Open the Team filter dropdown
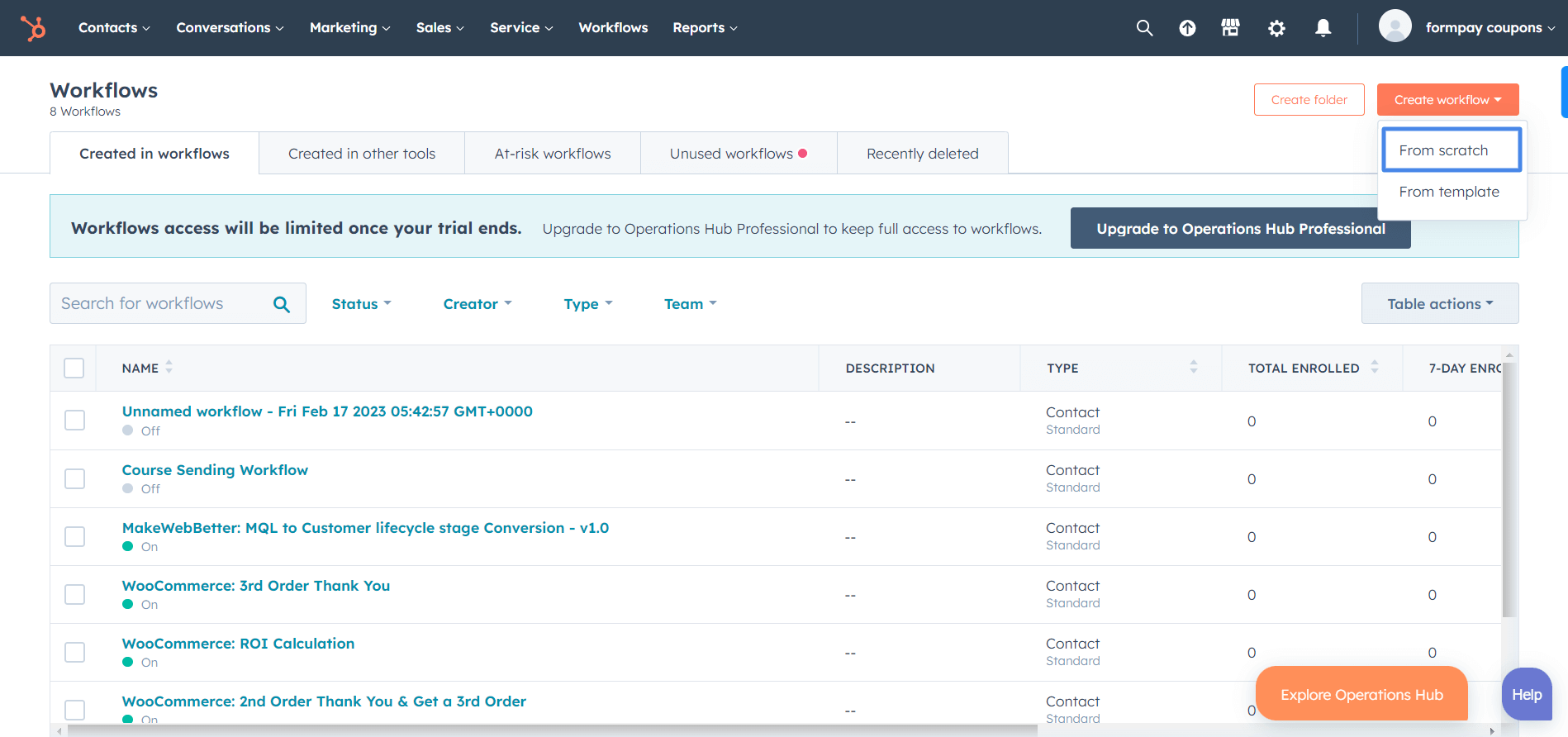 [690, 304]
